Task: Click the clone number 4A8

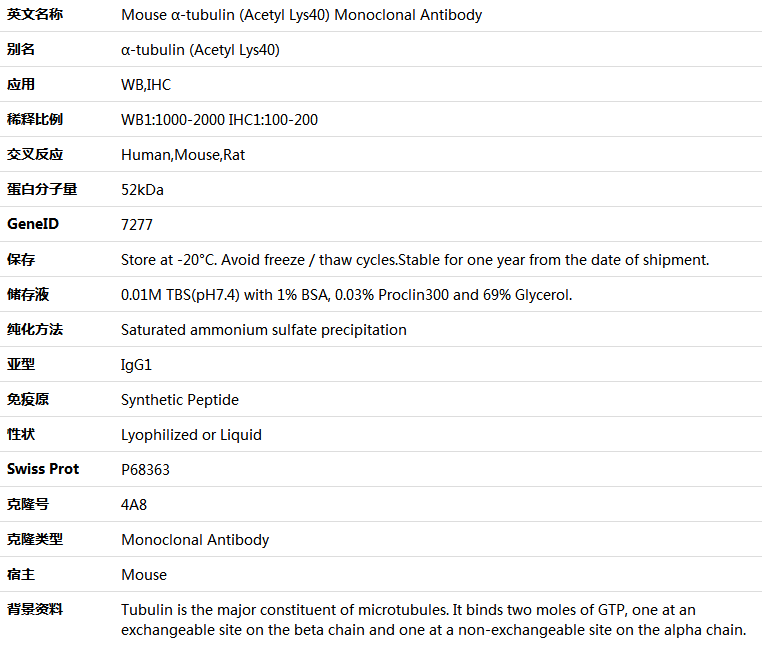Action: [x=134, y=505]
